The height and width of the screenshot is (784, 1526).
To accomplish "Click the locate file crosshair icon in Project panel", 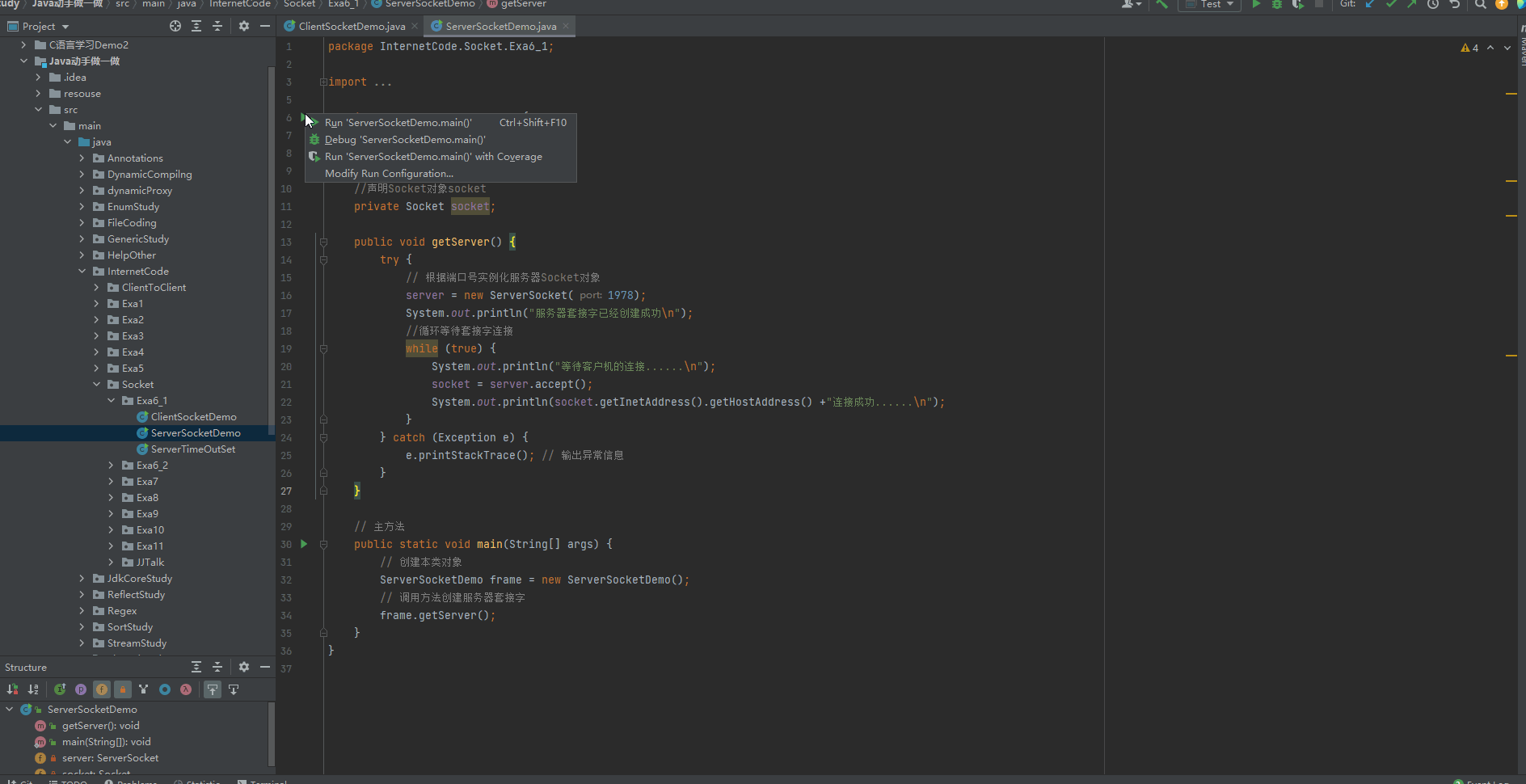I will pyautogui.click(x=175, y=26).
